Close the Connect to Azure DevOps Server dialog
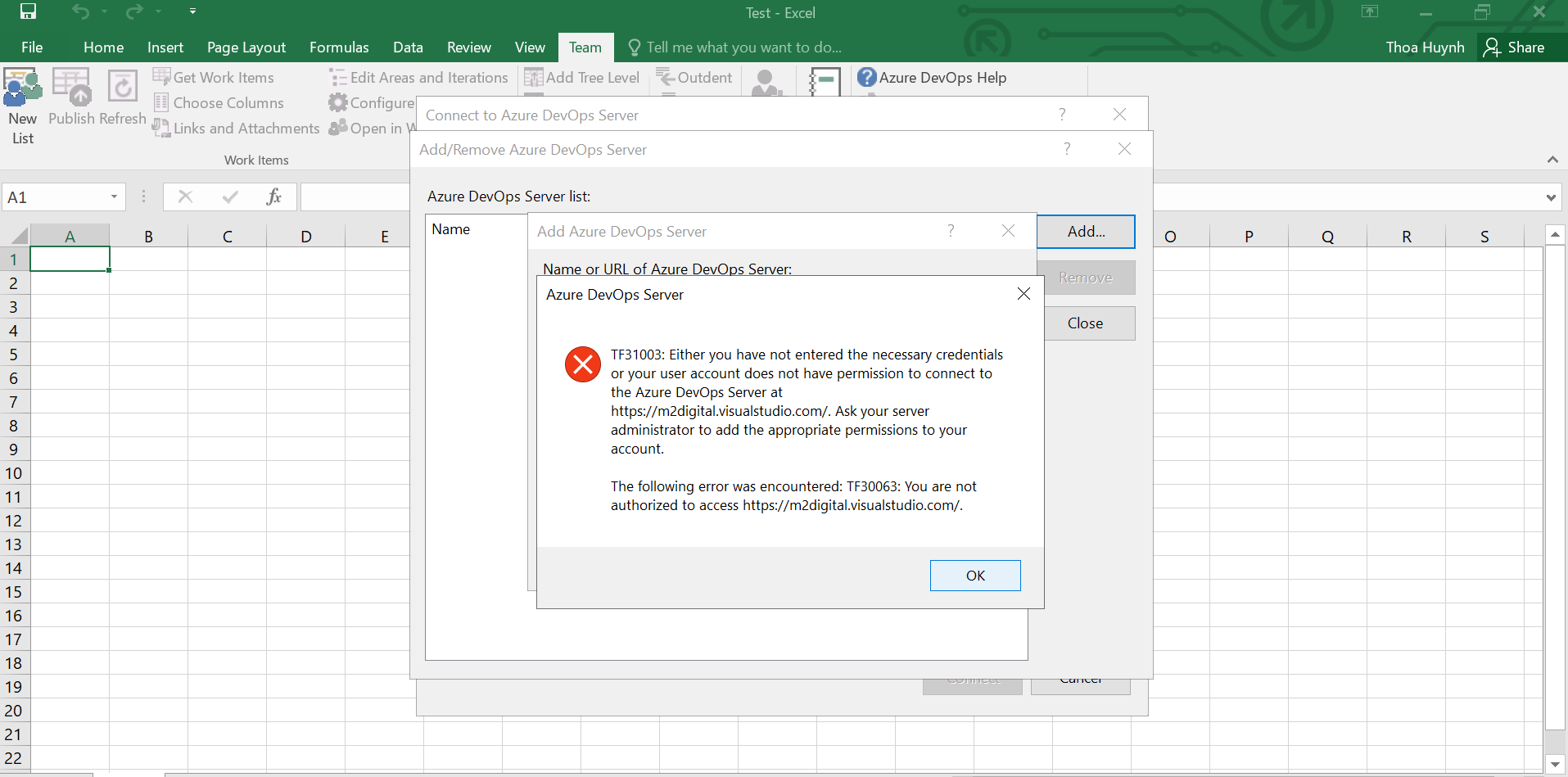This screenshot has width=1568, height=777. 1119,114
